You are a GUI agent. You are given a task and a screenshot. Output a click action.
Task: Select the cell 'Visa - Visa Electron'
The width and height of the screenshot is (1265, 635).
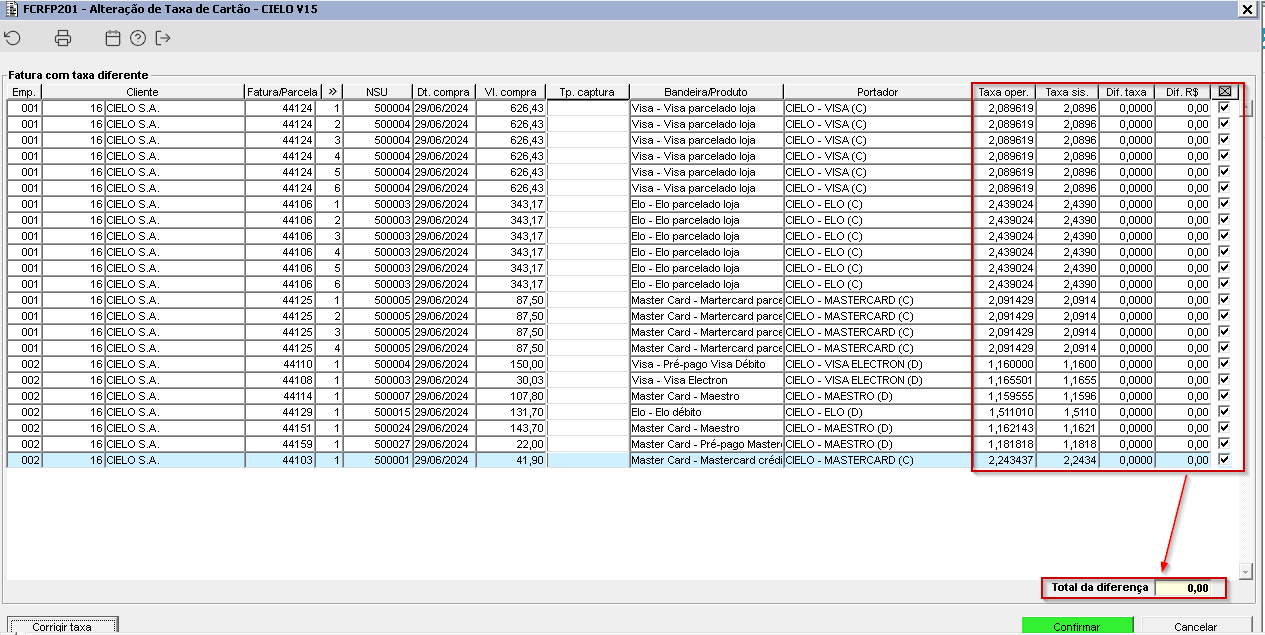point(706,380)
